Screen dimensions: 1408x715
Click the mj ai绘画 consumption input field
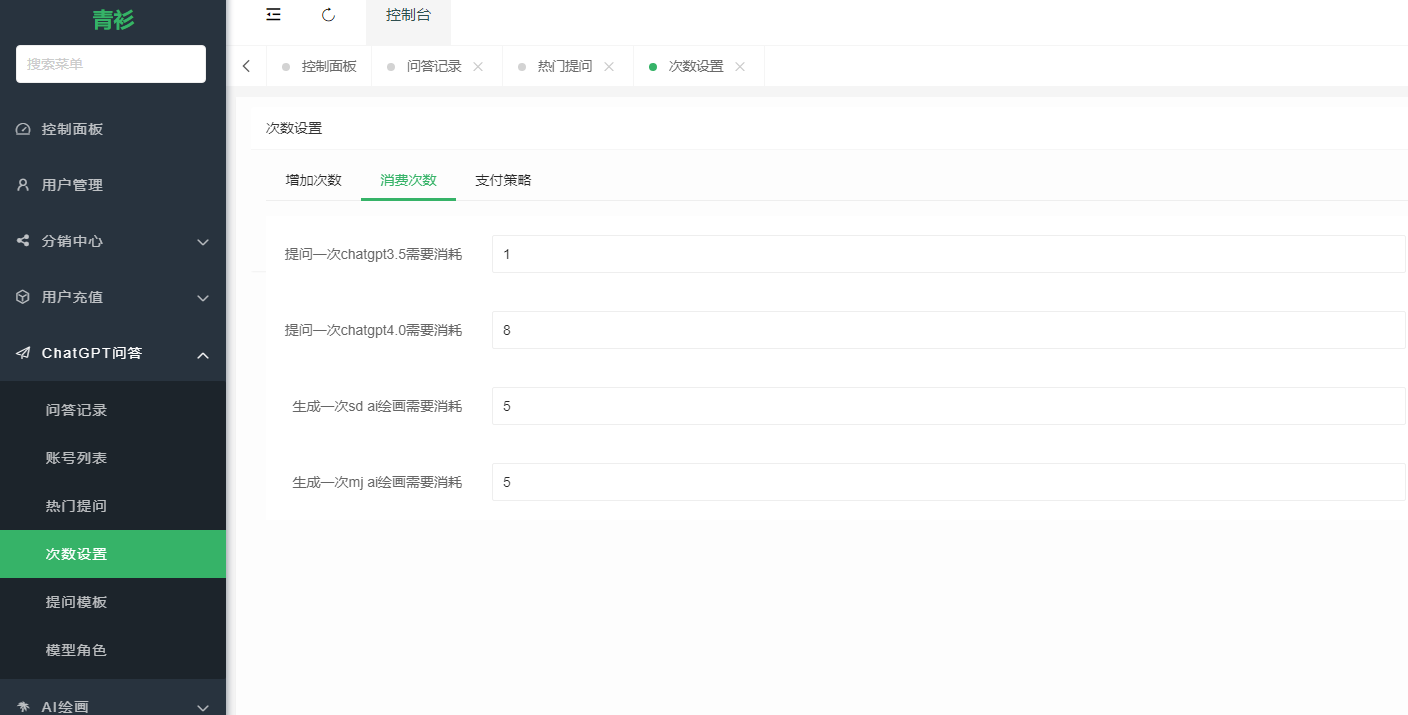click(948, 482)
